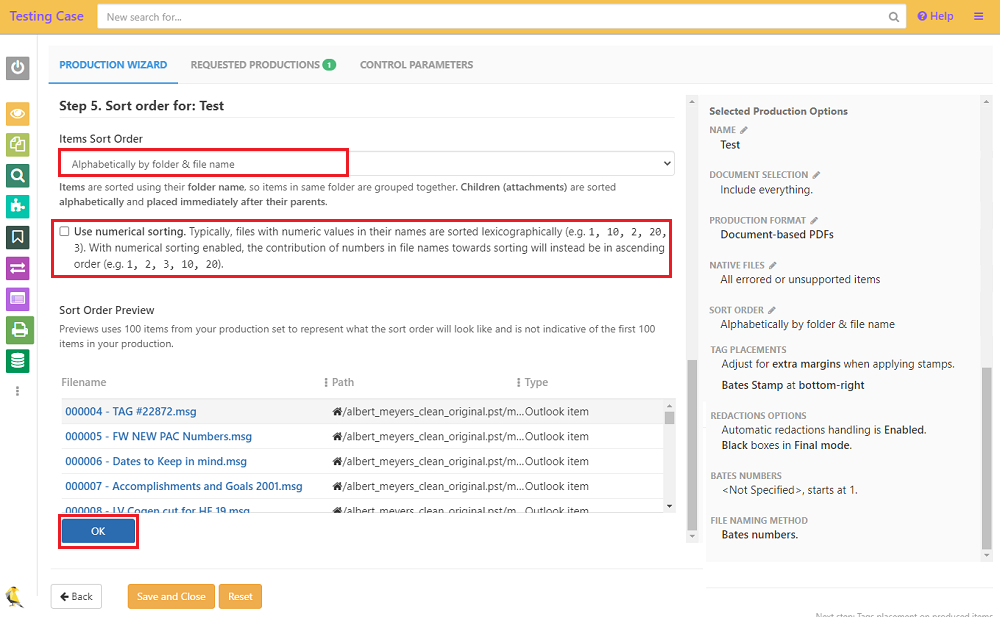Click the transfer arrows icon in the sidebar

17,268
